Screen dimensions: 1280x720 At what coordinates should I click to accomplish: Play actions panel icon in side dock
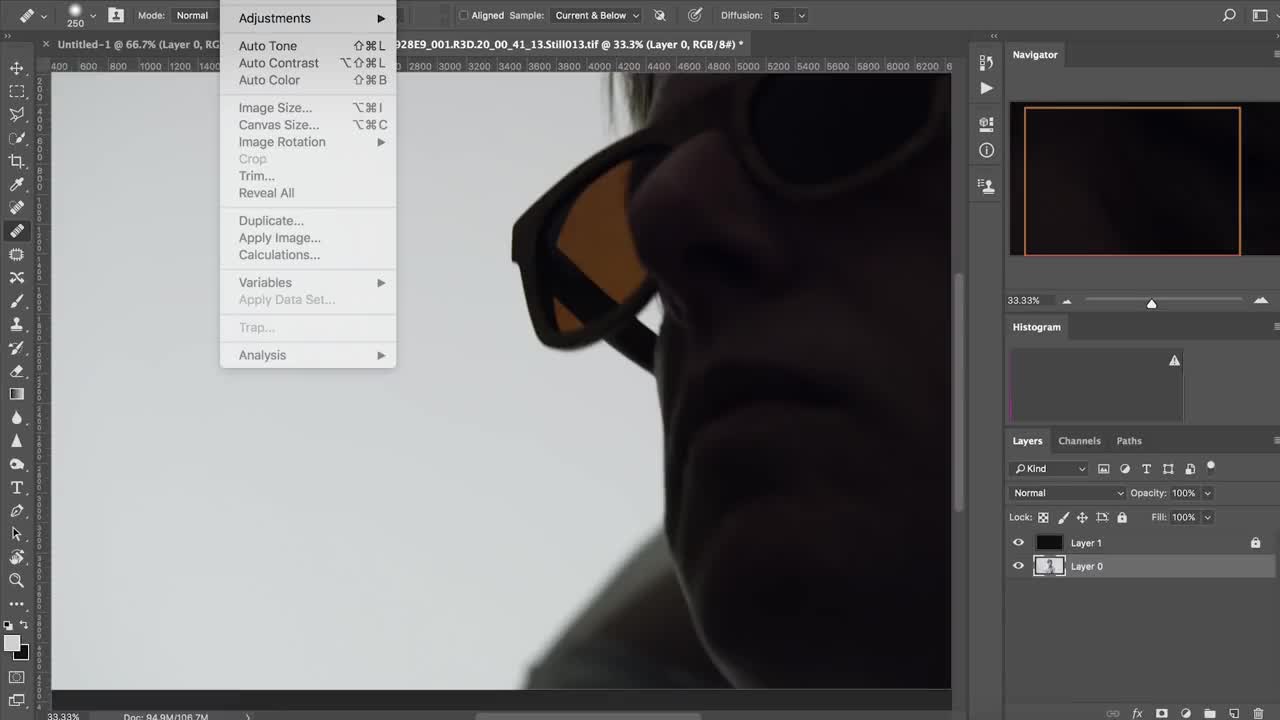tap(986, 88)
